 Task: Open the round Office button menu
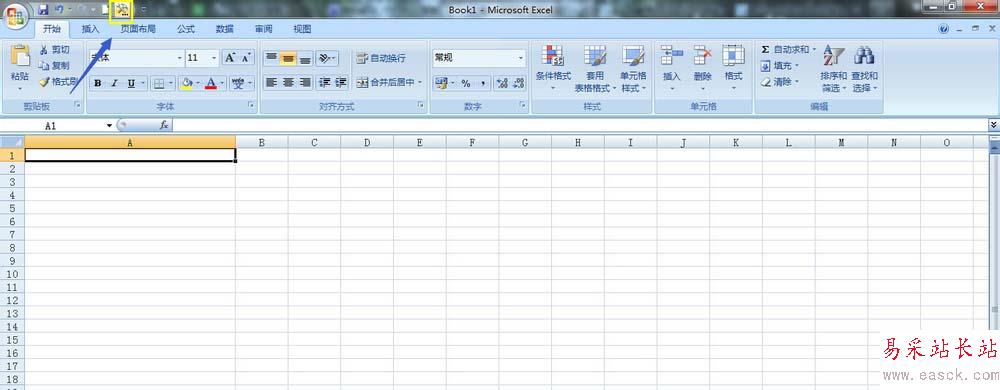pos(15,15)
